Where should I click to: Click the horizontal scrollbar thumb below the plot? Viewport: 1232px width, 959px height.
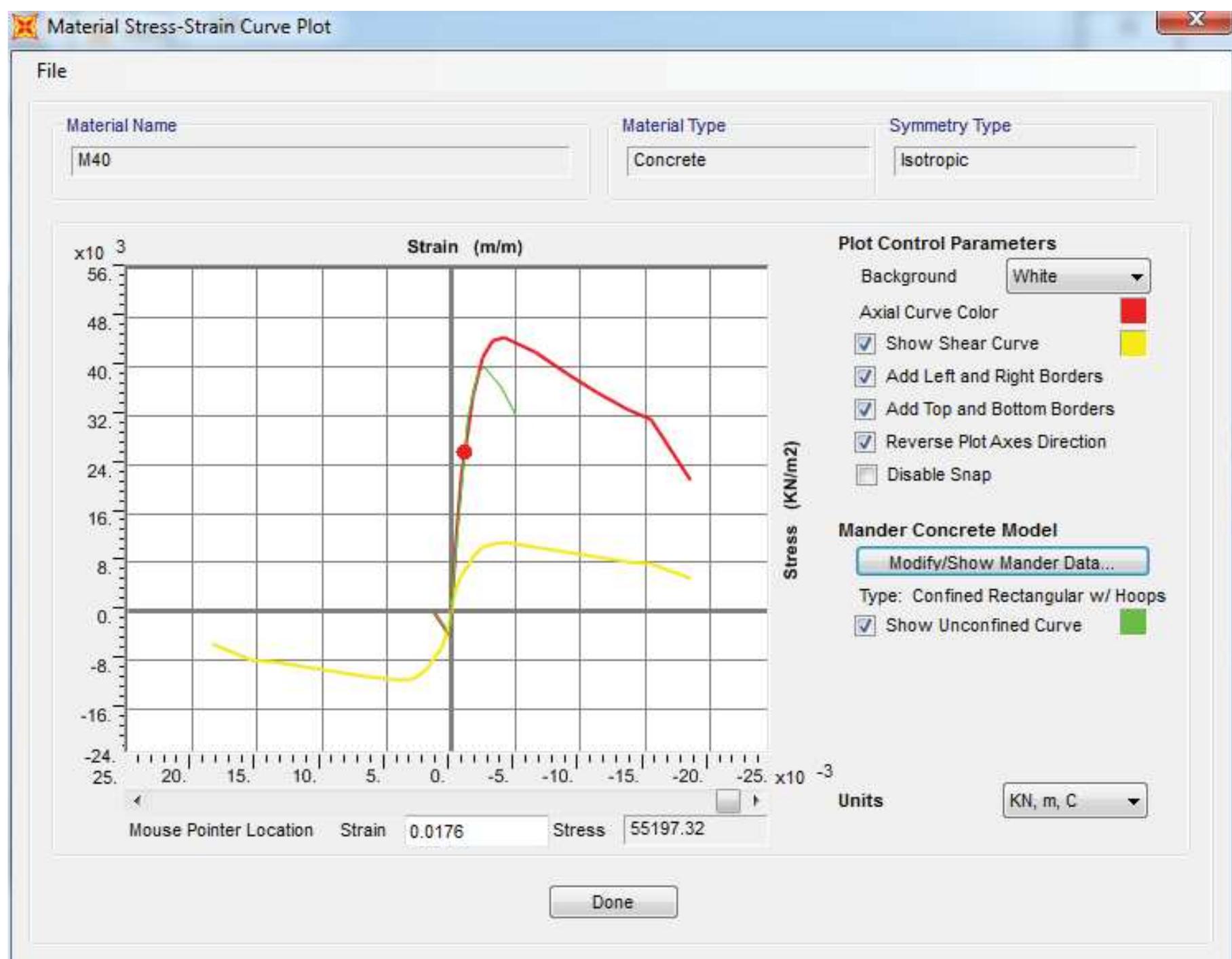pyautogui.click(x=728, y=800)
